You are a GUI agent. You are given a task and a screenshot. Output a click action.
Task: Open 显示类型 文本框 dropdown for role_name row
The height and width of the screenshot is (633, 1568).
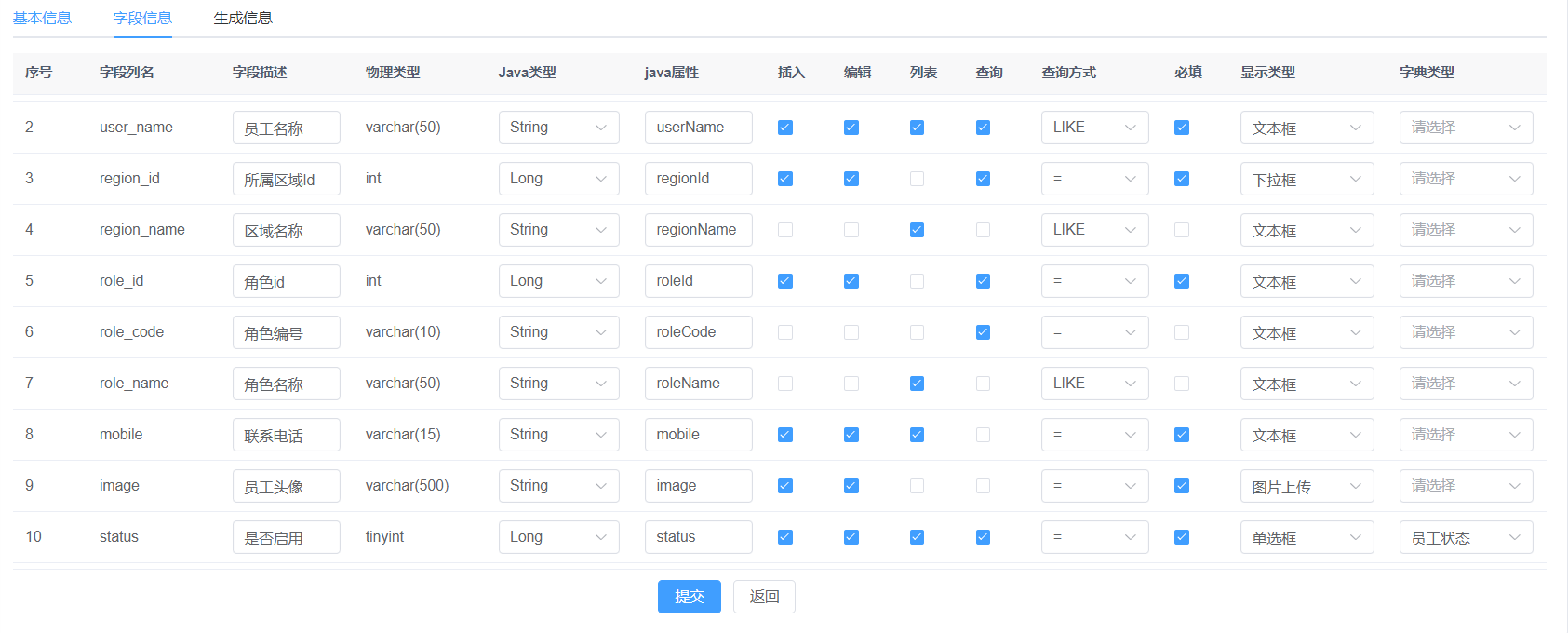(1307, 384)
